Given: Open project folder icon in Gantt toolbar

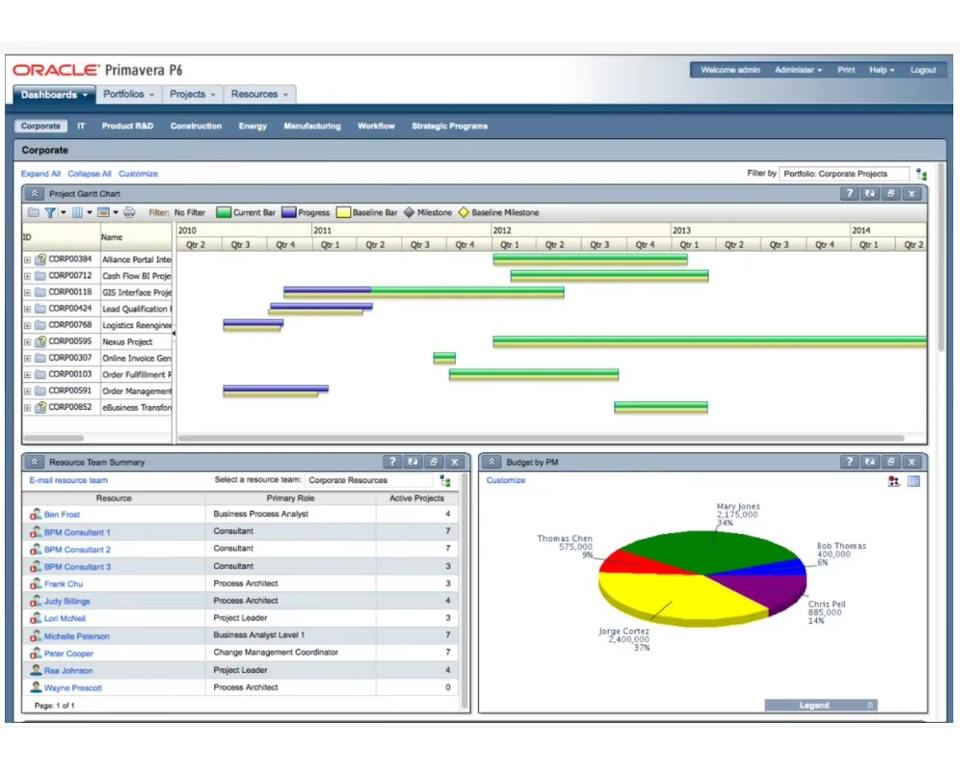Looking at the screenshot, I should tap(33, 213).
